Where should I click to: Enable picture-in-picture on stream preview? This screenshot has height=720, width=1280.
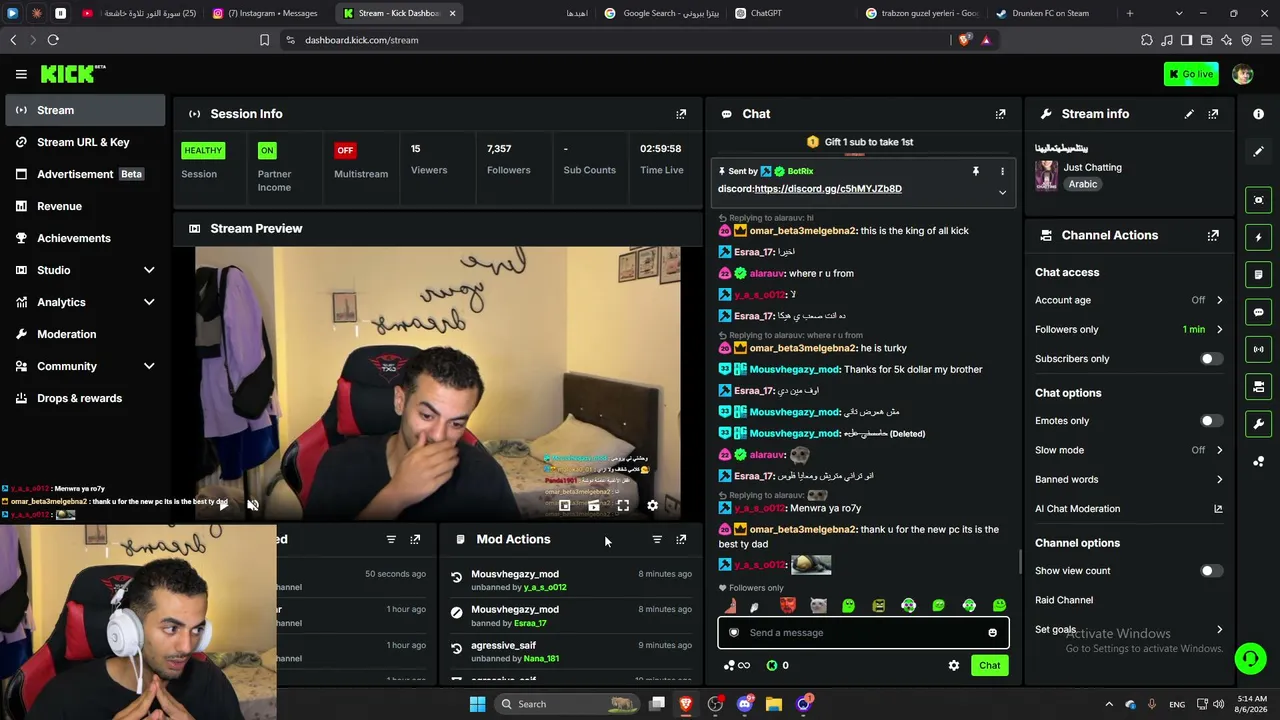coord(564,506)
